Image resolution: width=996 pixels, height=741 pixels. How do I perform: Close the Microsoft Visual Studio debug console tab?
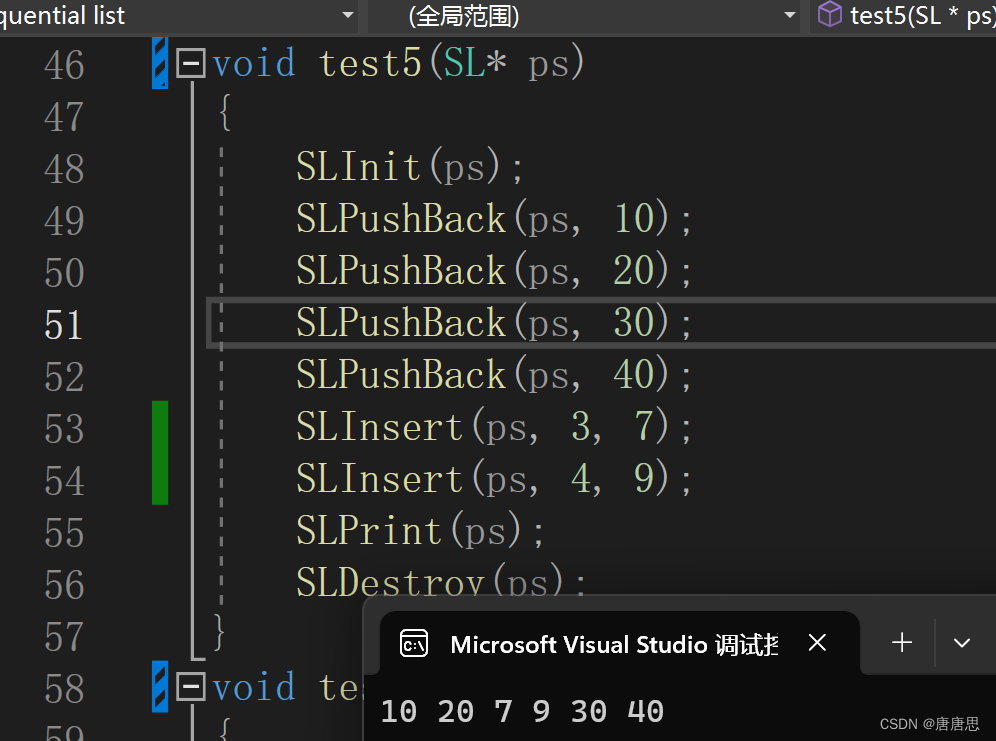(817, 643)
